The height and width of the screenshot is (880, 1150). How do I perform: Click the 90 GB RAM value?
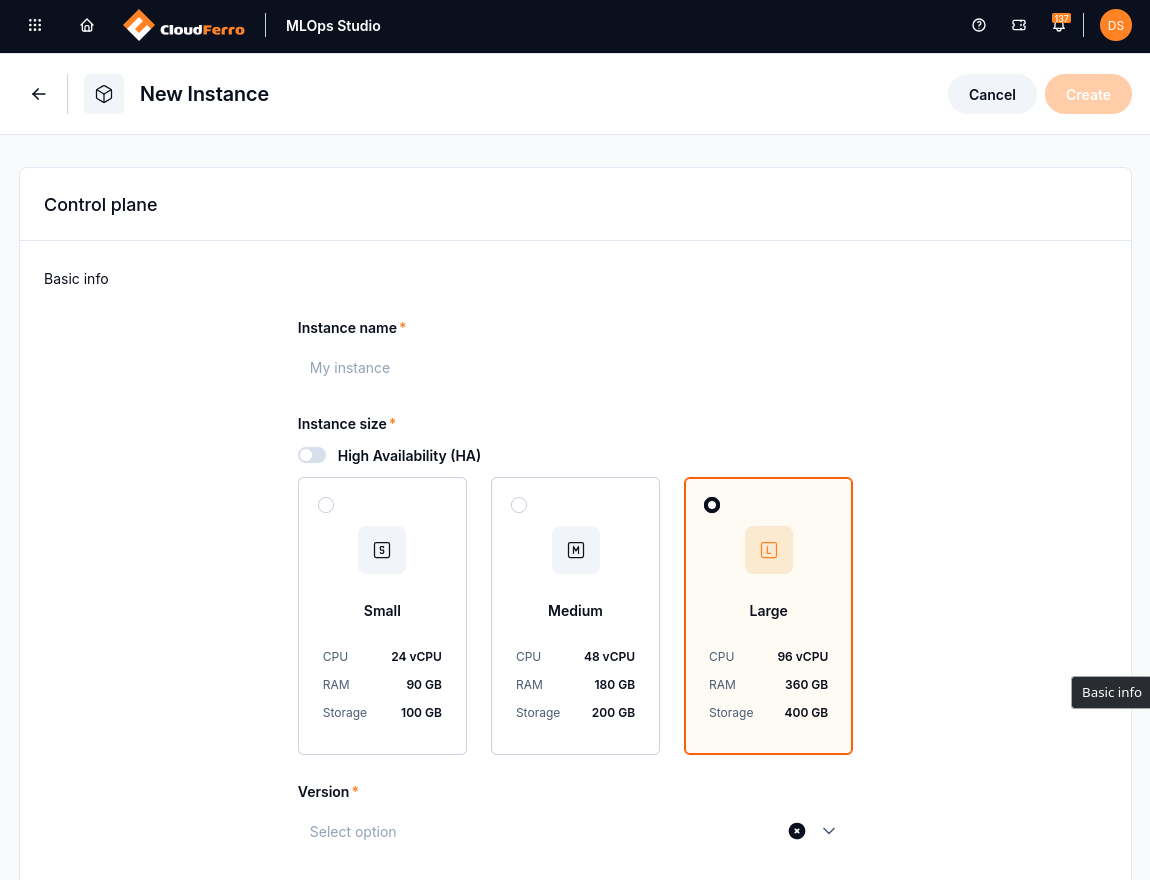(x=424, y=684)
